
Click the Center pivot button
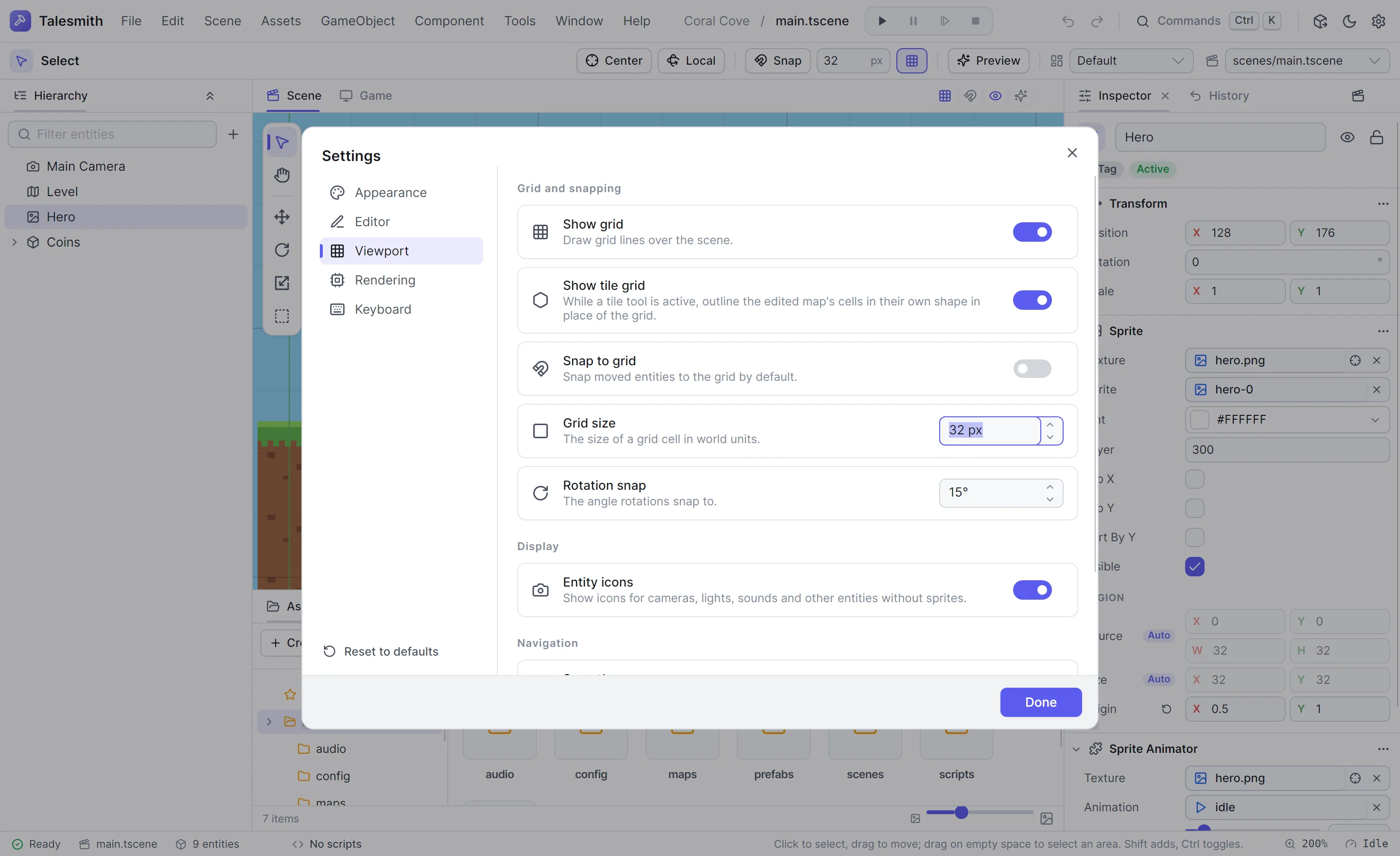tap(613, 61)
